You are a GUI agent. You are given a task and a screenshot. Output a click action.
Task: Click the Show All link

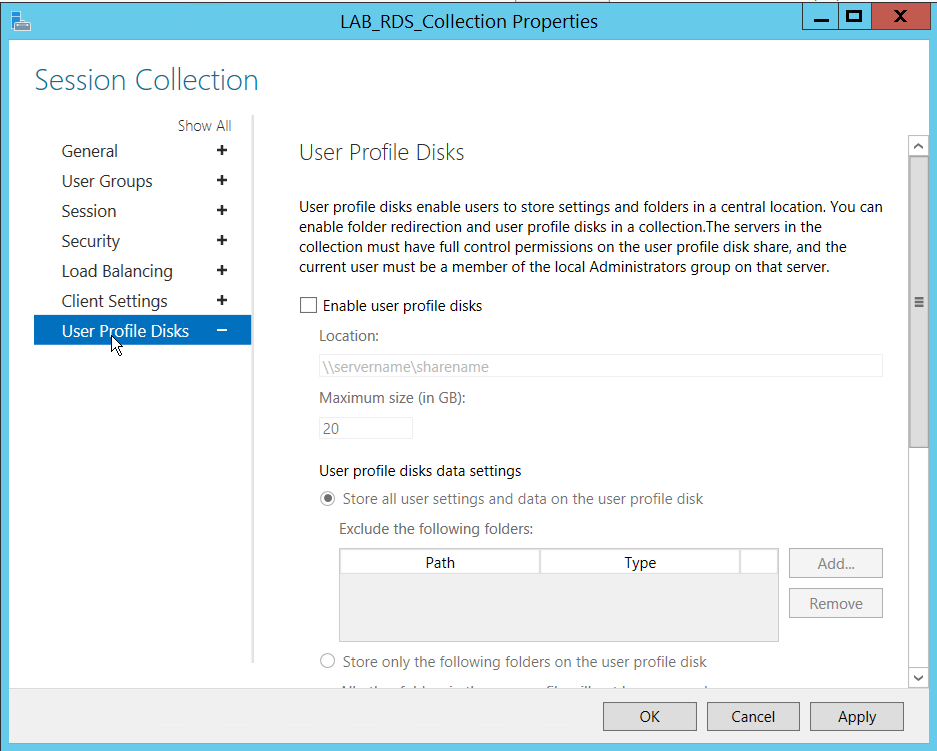[204, 126]
